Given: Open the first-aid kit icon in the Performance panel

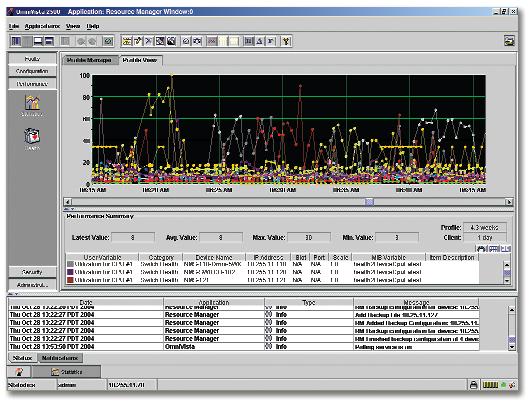Looking at the screenshot, I should (x=32, y=139).
